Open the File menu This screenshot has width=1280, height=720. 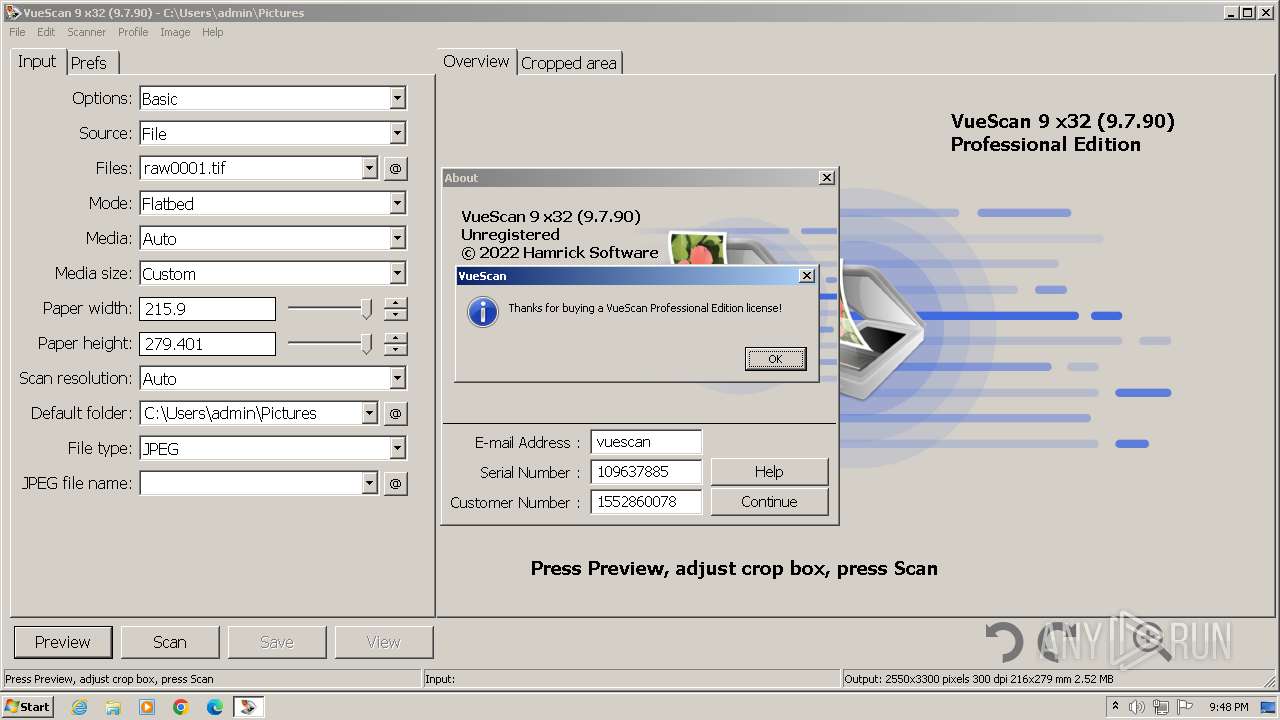[x=17, y=32]
